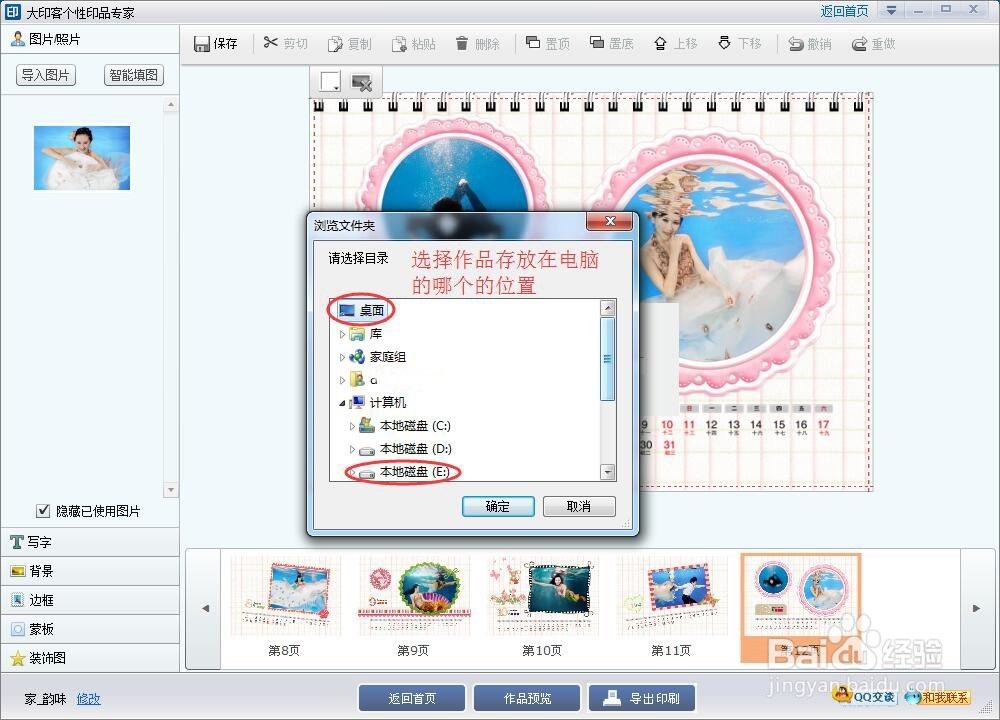1000x720 pixels.
Task: Click the 粘贴 paste icon
Action: (412, 43)
